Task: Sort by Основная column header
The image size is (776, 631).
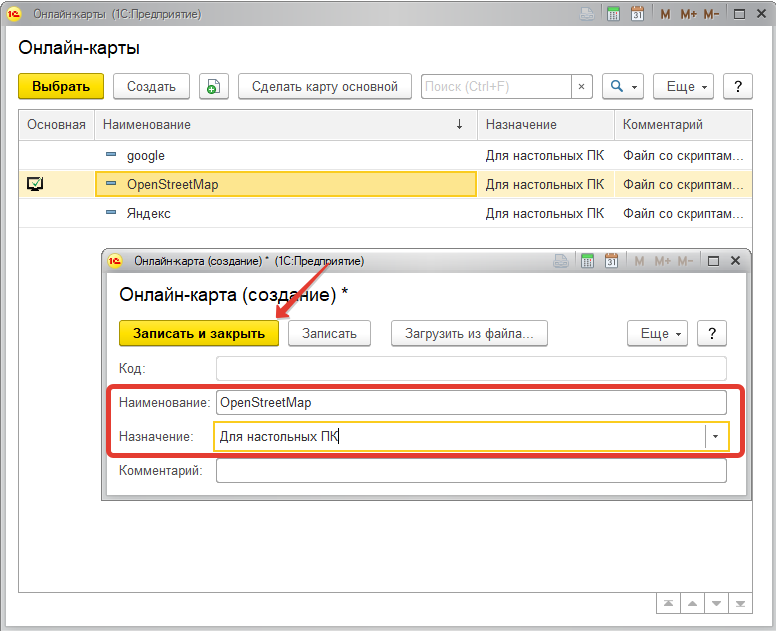Action: coord(56,125)
